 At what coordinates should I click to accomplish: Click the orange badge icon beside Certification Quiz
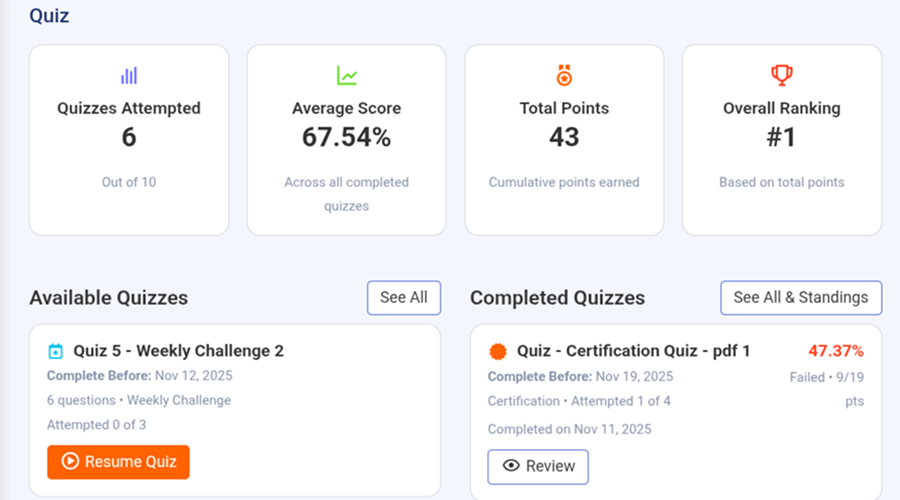pos(498,351)
